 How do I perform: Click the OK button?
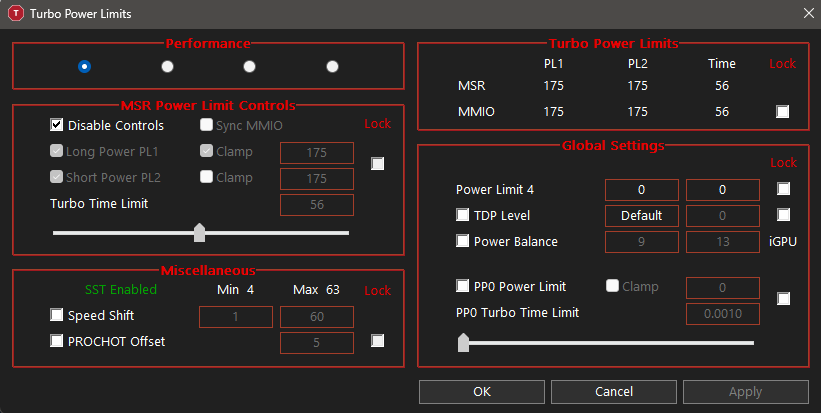482,392
